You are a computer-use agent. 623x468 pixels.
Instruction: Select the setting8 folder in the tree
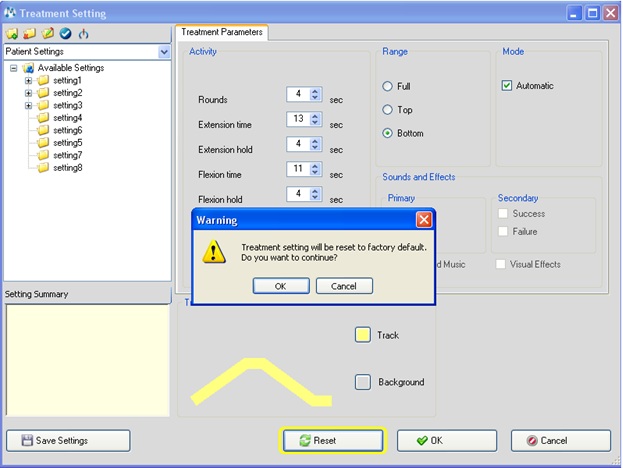(67, 168)
